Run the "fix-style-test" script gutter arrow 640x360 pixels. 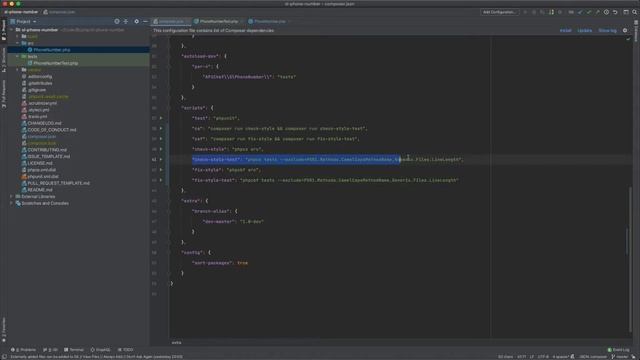click(161, 180)
